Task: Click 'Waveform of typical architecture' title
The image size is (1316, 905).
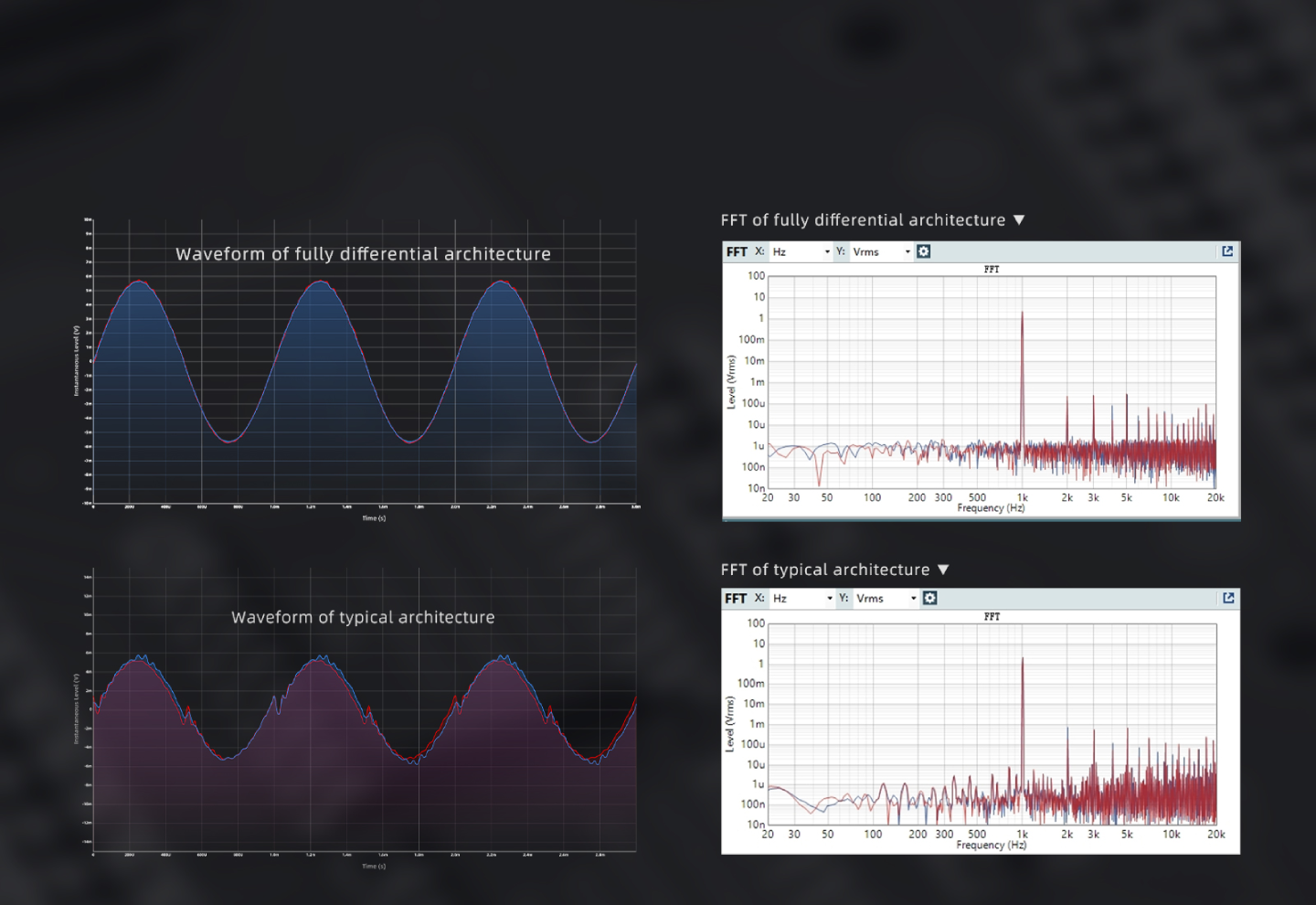Action: point(363,617)
